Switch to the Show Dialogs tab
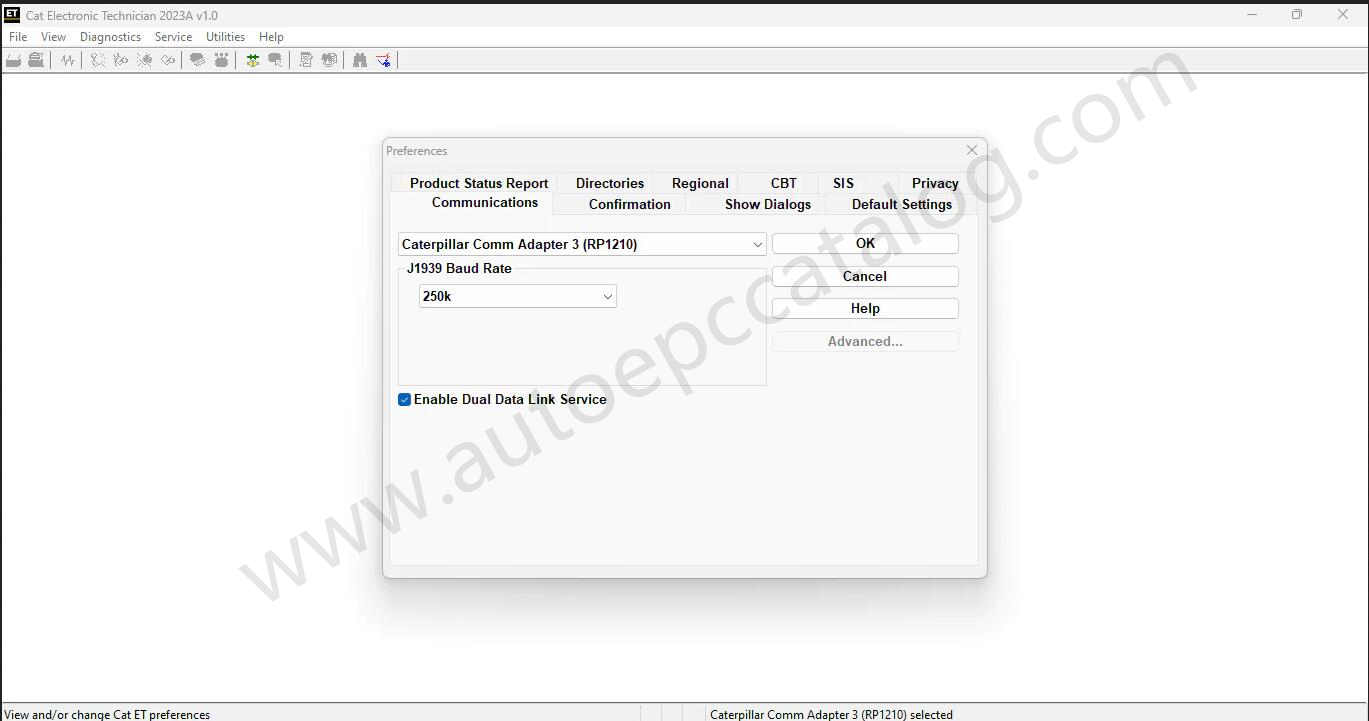 [768, 204]
